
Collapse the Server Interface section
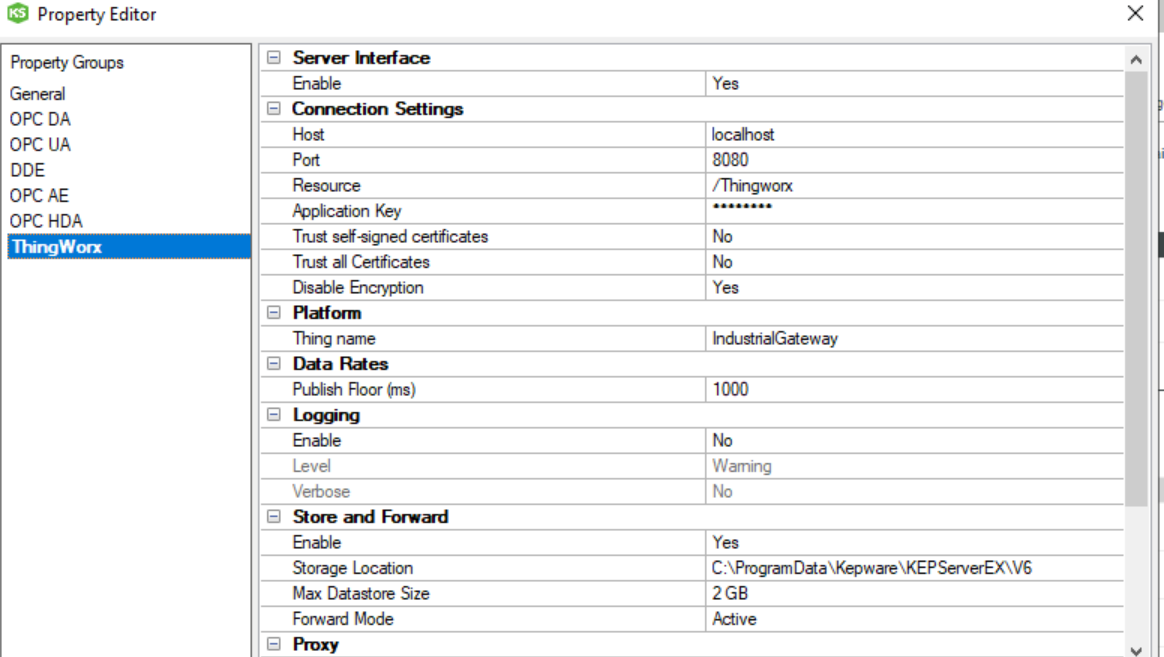pyautogui.click(x=273, y=58)
